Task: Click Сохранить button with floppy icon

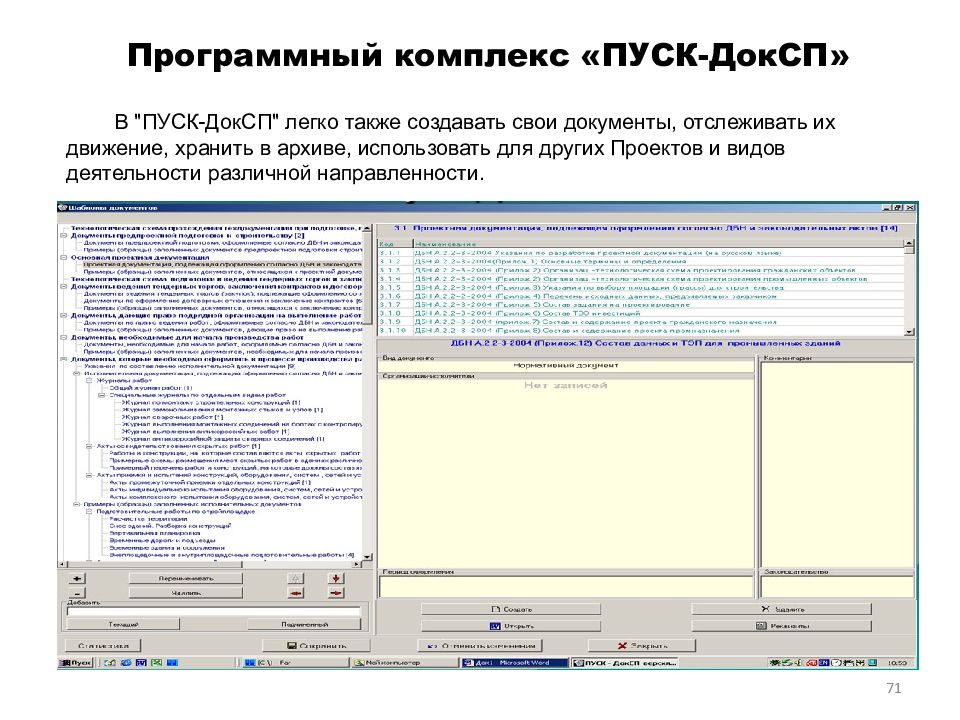Action: coord(316,645)
